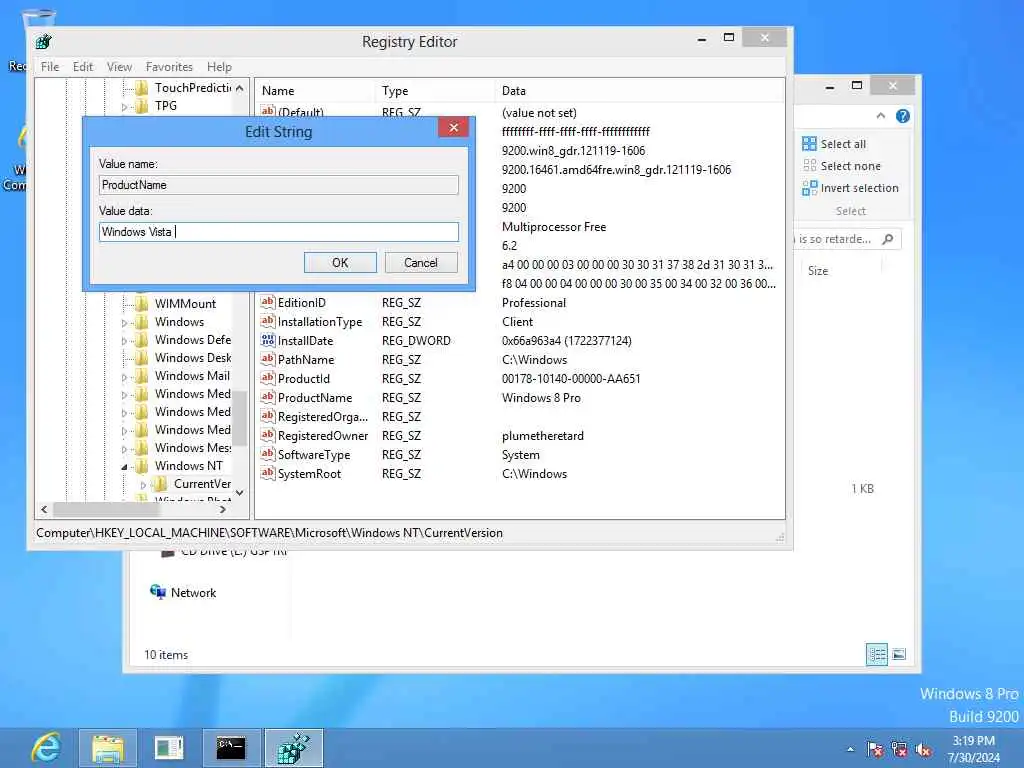Close the Edit String dialog with the red X
The height and width of the screenshot is (768, 1024).
point(453,127)
